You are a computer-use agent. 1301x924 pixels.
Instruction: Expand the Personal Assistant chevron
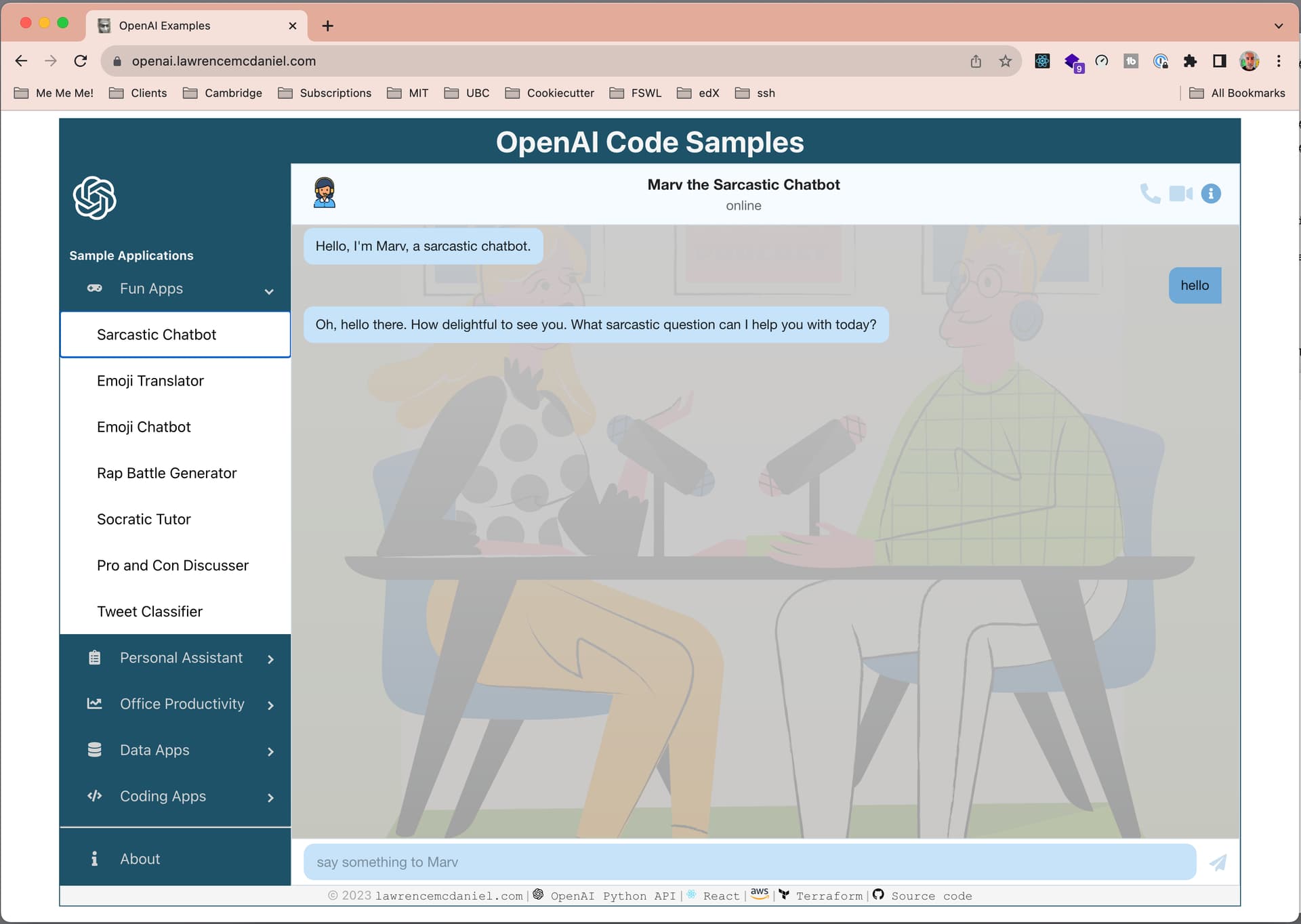click(270, 659)
